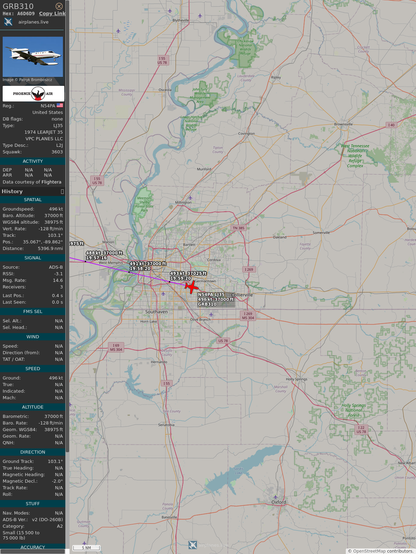Click the airplane icon at map bottom
Screen dimensions: 416x554
(x=192, y=544)
